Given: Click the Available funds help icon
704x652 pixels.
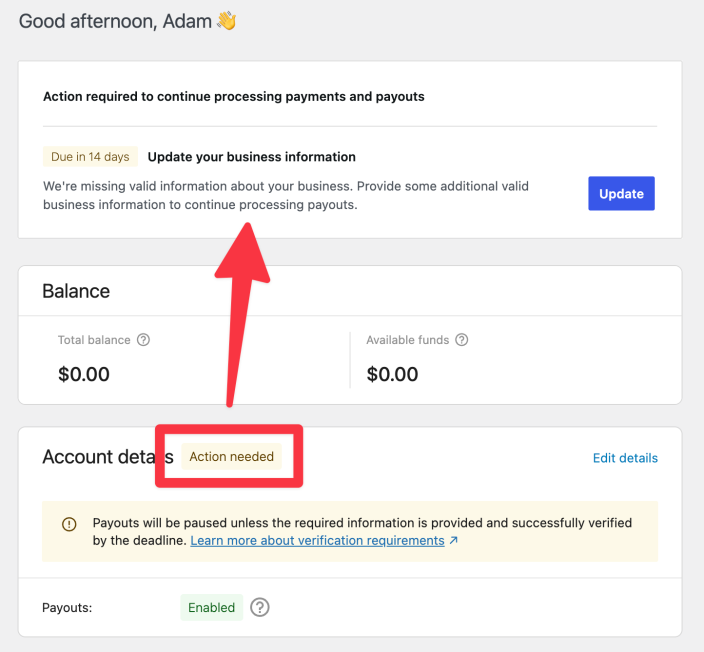Looking at the screenshot, I should (462, 340).
